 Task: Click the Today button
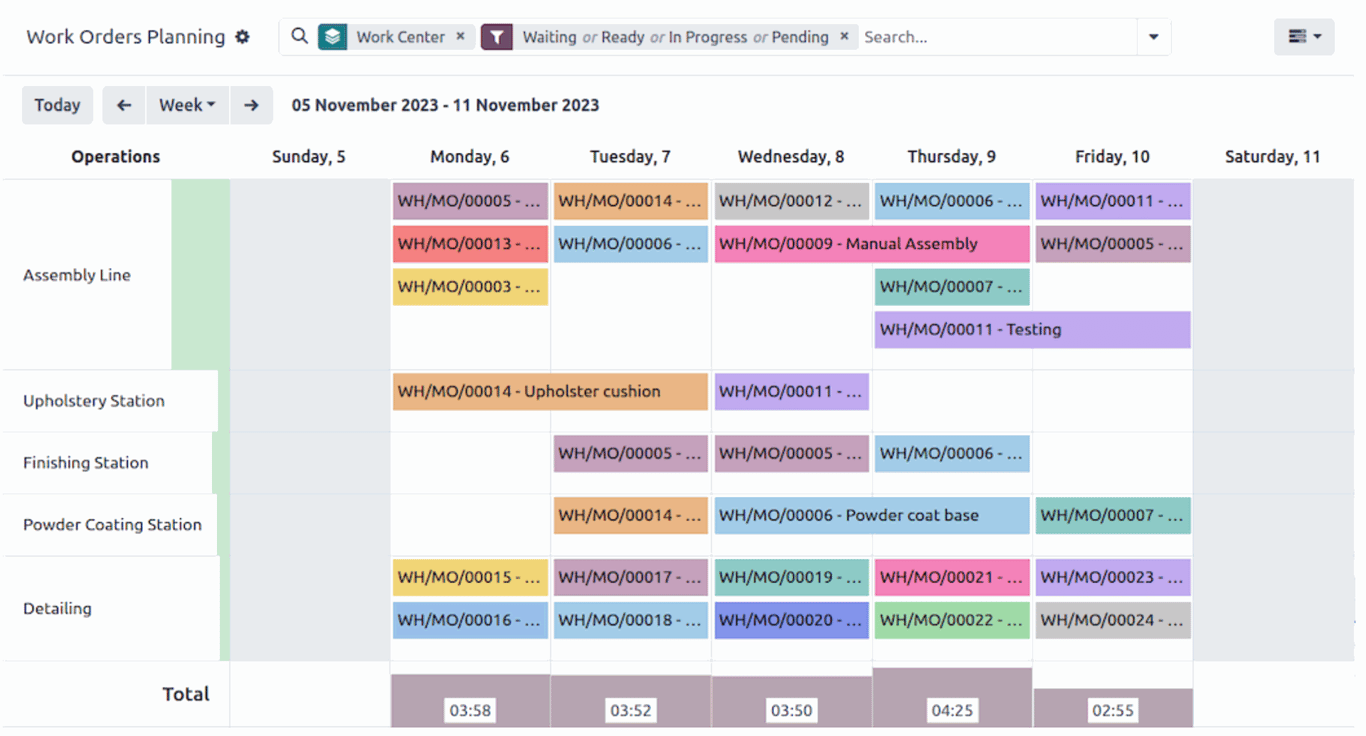coord(57,104)
